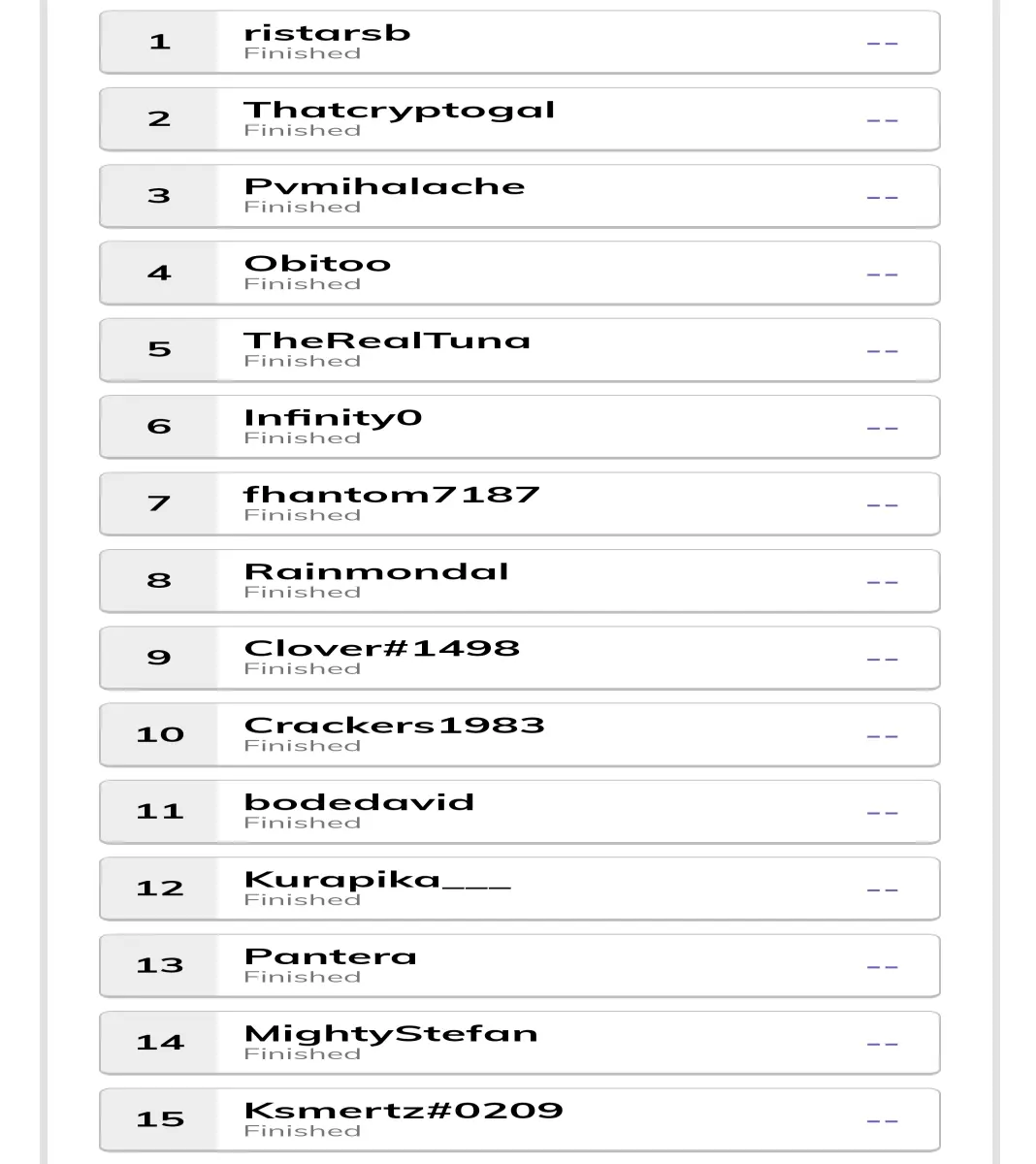Open TheRealTuna's leaderboard entry
This screenshot has height=1164, width=1036.
[x=519, y=350]
